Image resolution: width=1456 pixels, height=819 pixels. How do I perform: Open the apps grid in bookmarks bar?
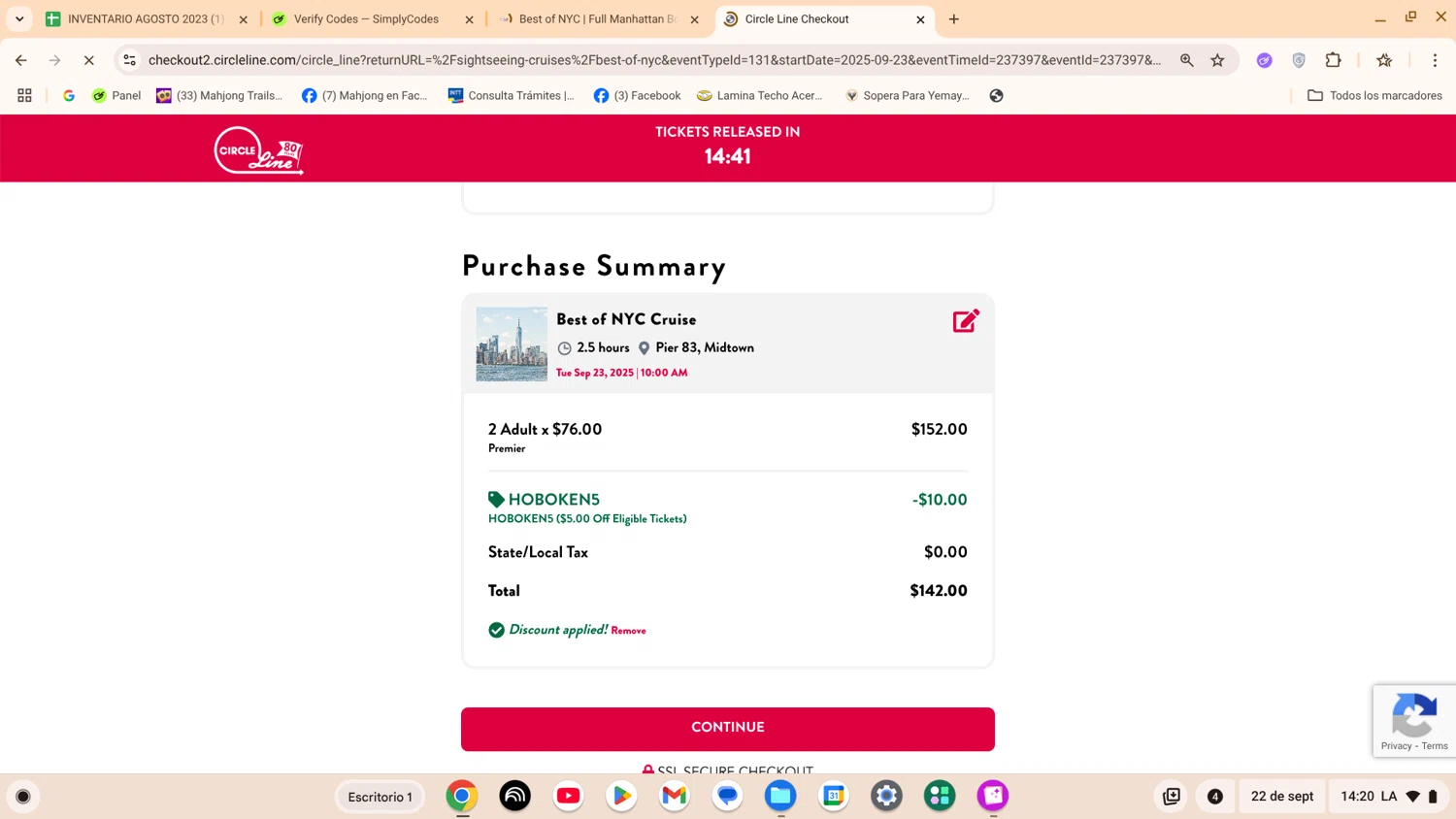tap(24, 95)
